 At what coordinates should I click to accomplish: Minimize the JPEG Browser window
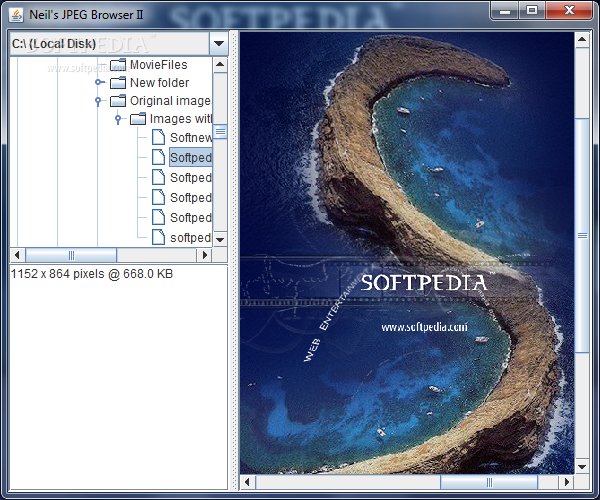(505, 11)
